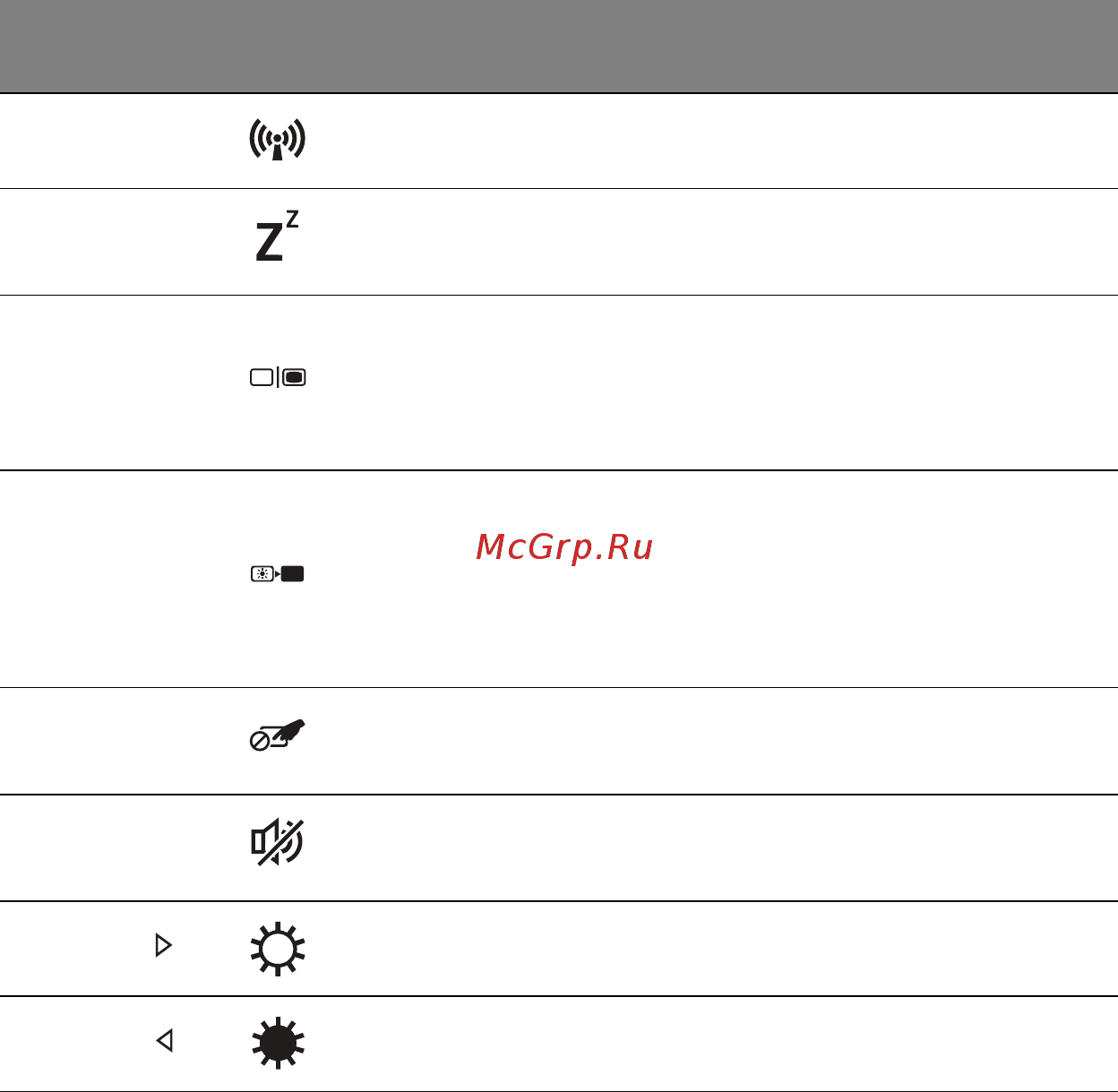Click the empty hotkey cell left of touchpad icon

tap(107, 741)
